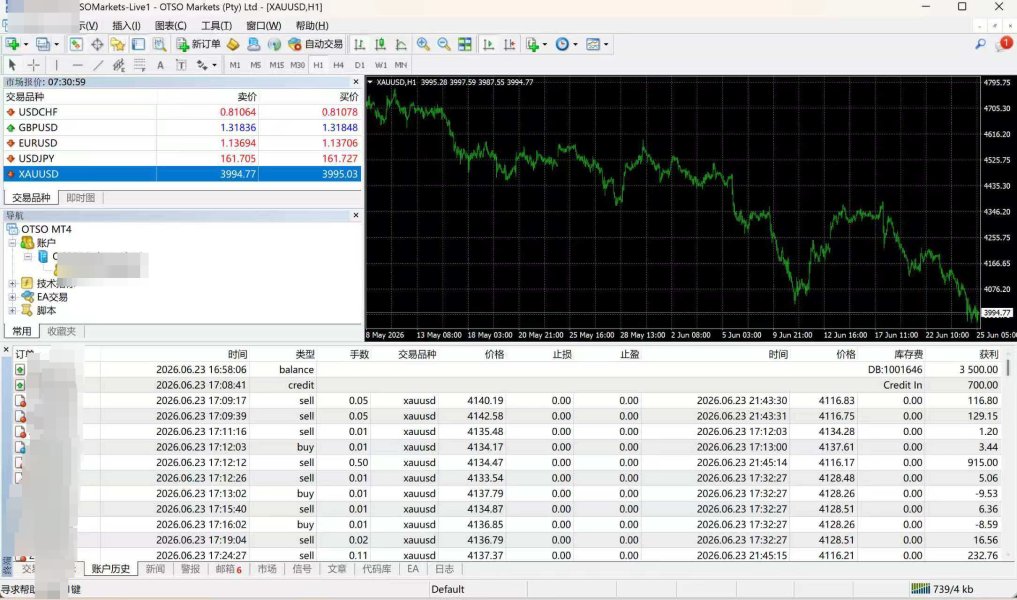
Task: Open MetaEditor yellow book icon
Action: click(233, 44)
